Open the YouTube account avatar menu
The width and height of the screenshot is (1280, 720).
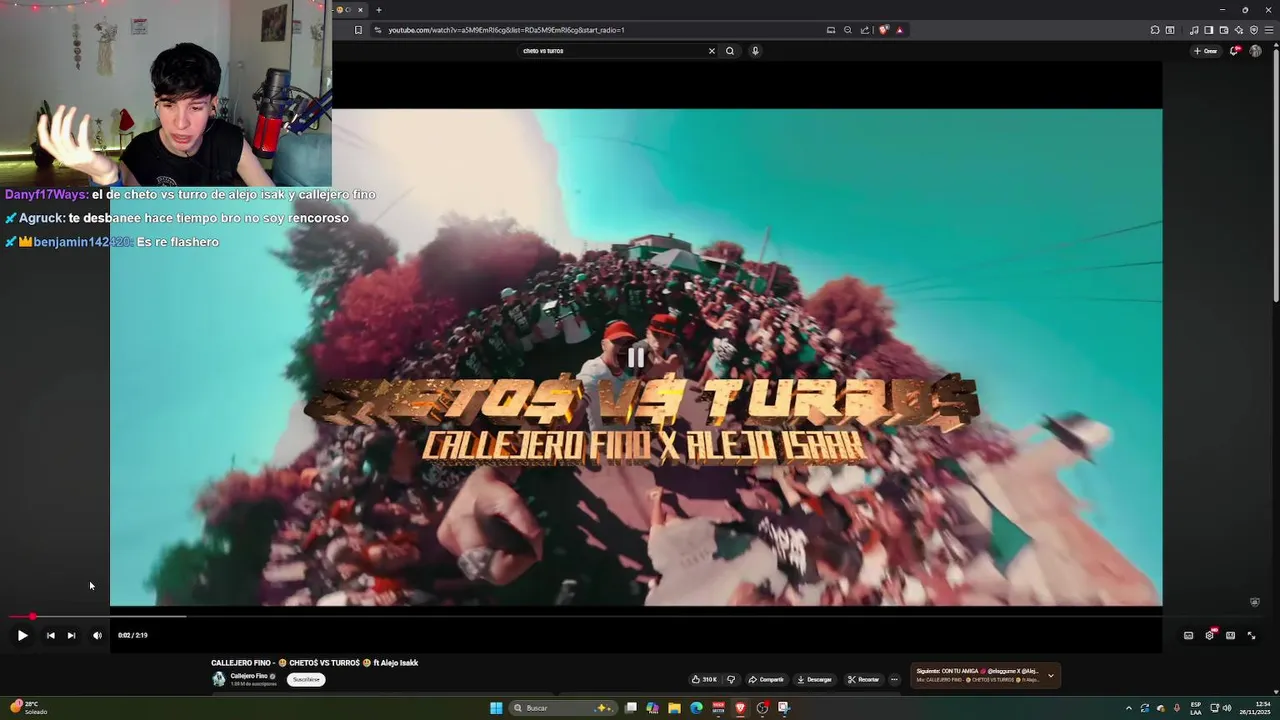tap(1255, 51)
